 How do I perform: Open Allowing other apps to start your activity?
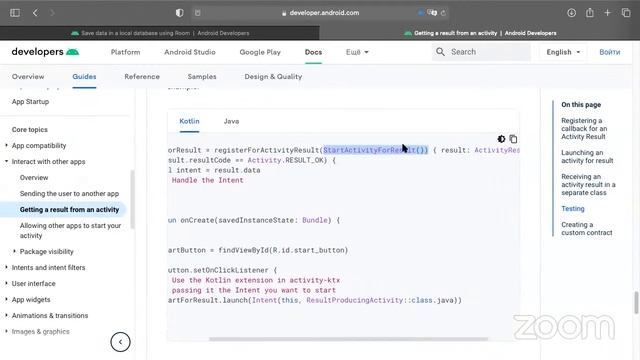(x=70, y=231)
